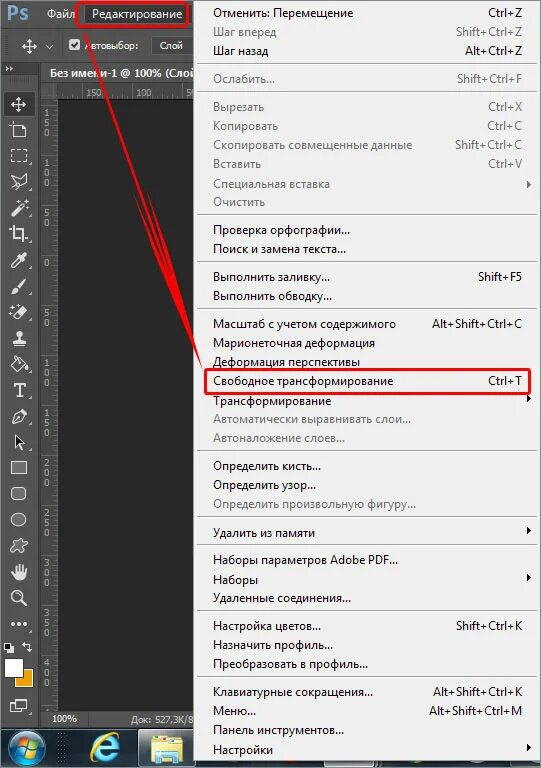The height and width of the screenshot is (768, 541).
Task: Choose Отменить: Перемещение
Action: coord(367,13)
